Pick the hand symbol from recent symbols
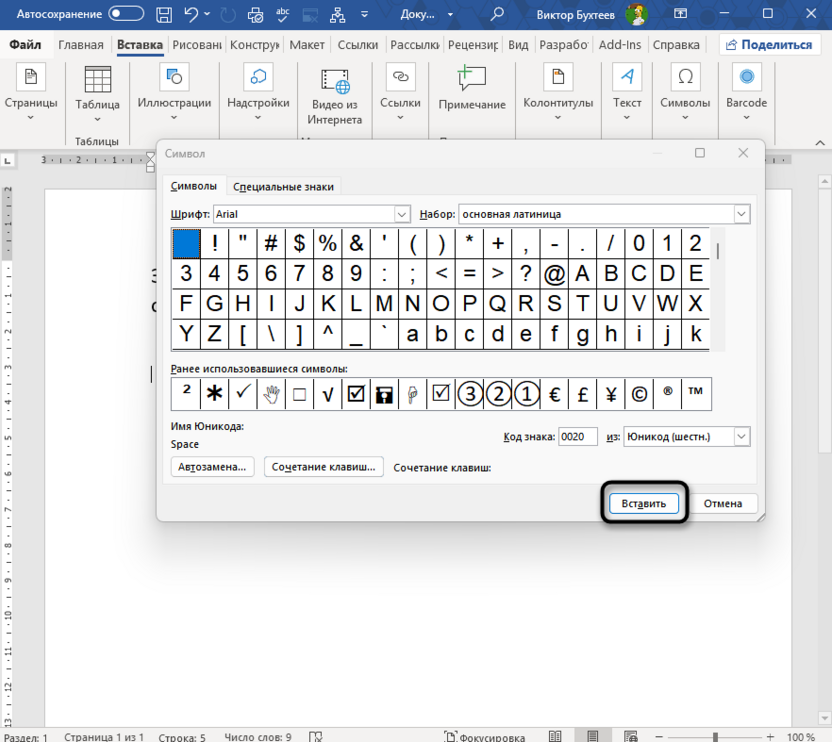 point(271,394)
